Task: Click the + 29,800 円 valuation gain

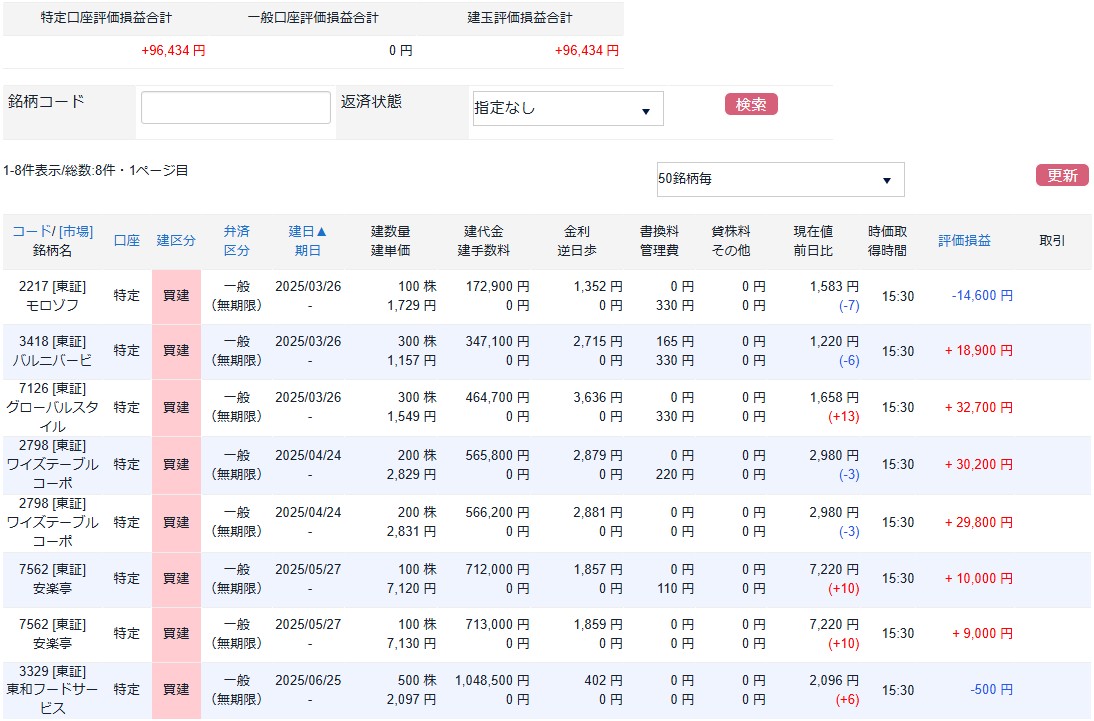Action: [x=979, y=523]
